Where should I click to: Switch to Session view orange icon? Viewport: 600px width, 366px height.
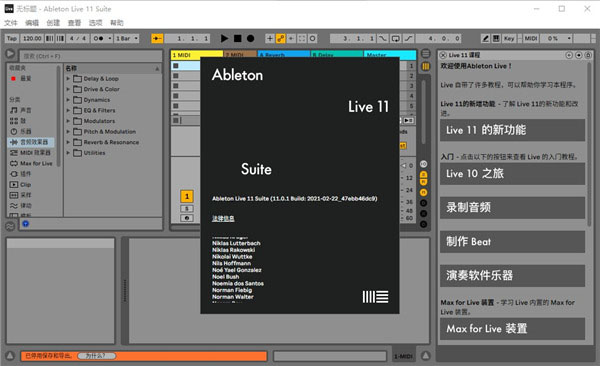426,67
